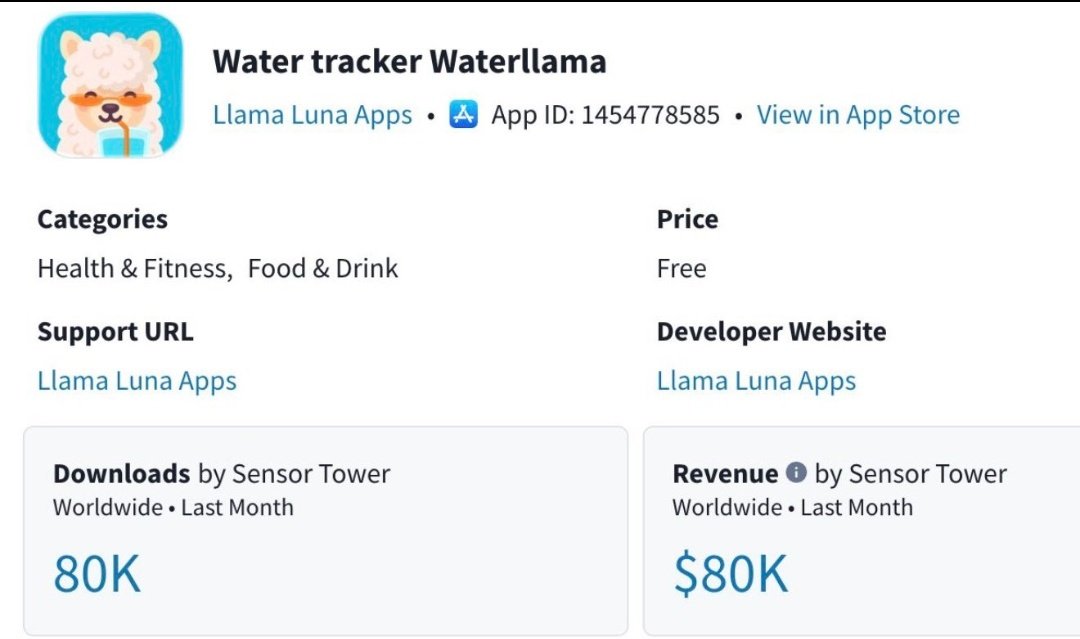Viewport: 1080px width, 639px height.
Task: Click the Revenue by Sensor Tower heading
Action: [x=840, y=474]
